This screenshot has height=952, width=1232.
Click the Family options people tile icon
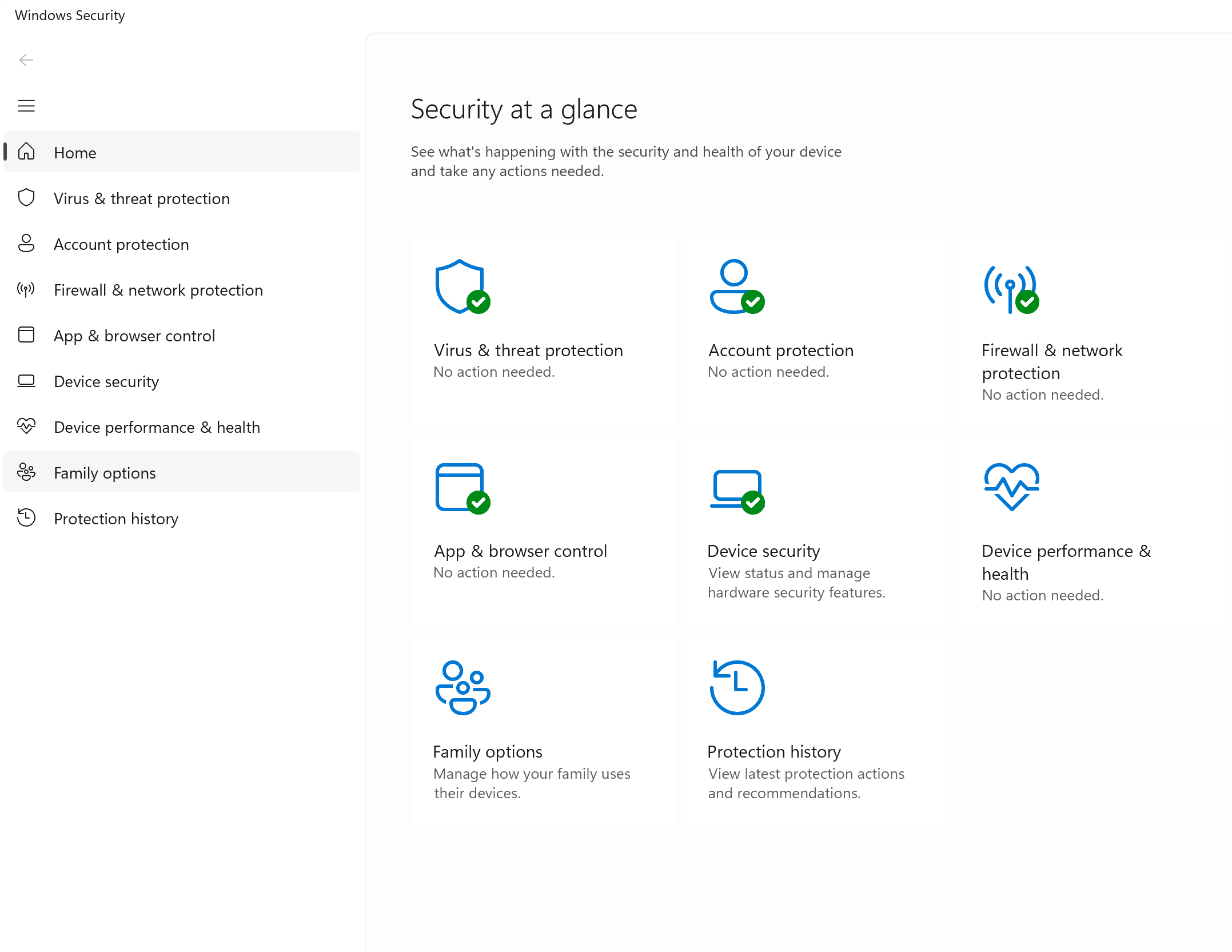[462, 687]
